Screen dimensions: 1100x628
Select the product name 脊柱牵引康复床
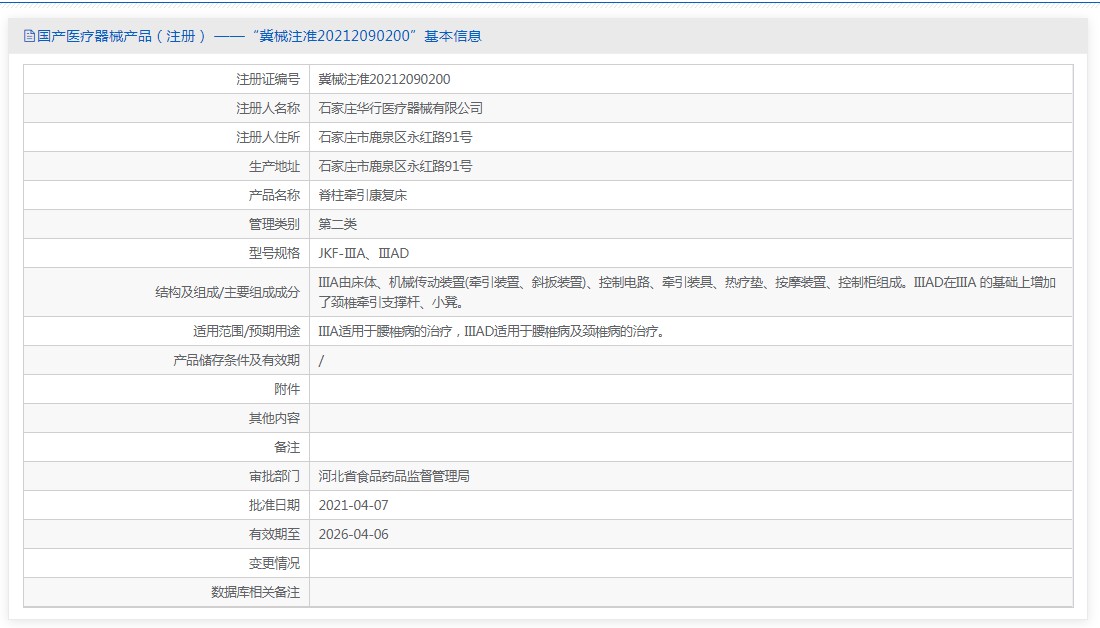[x=363, y=195]
